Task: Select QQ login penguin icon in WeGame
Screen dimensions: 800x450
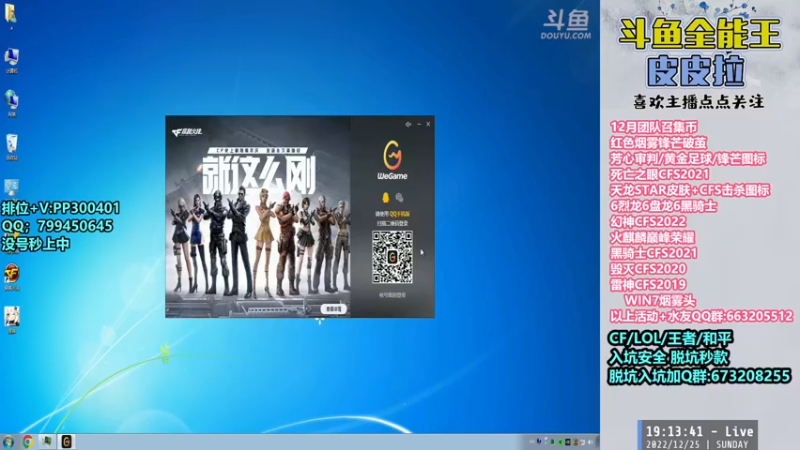Action: click(x=386, y=197)
